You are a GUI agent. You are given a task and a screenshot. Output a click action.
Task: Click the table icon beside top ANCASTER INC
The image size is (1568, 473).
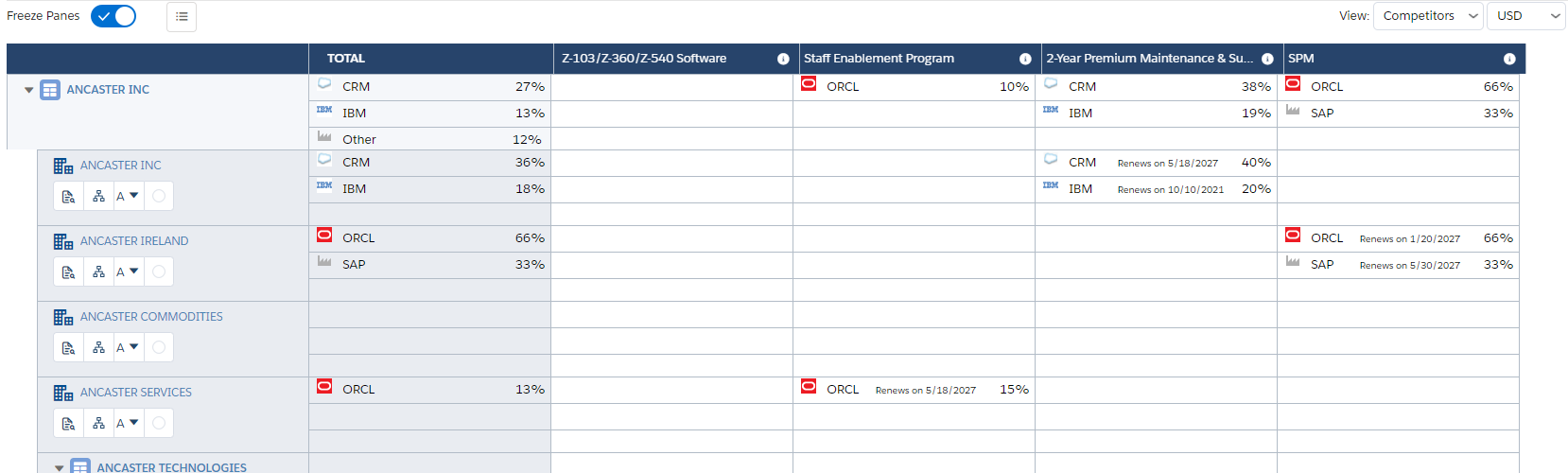point(50,90)
